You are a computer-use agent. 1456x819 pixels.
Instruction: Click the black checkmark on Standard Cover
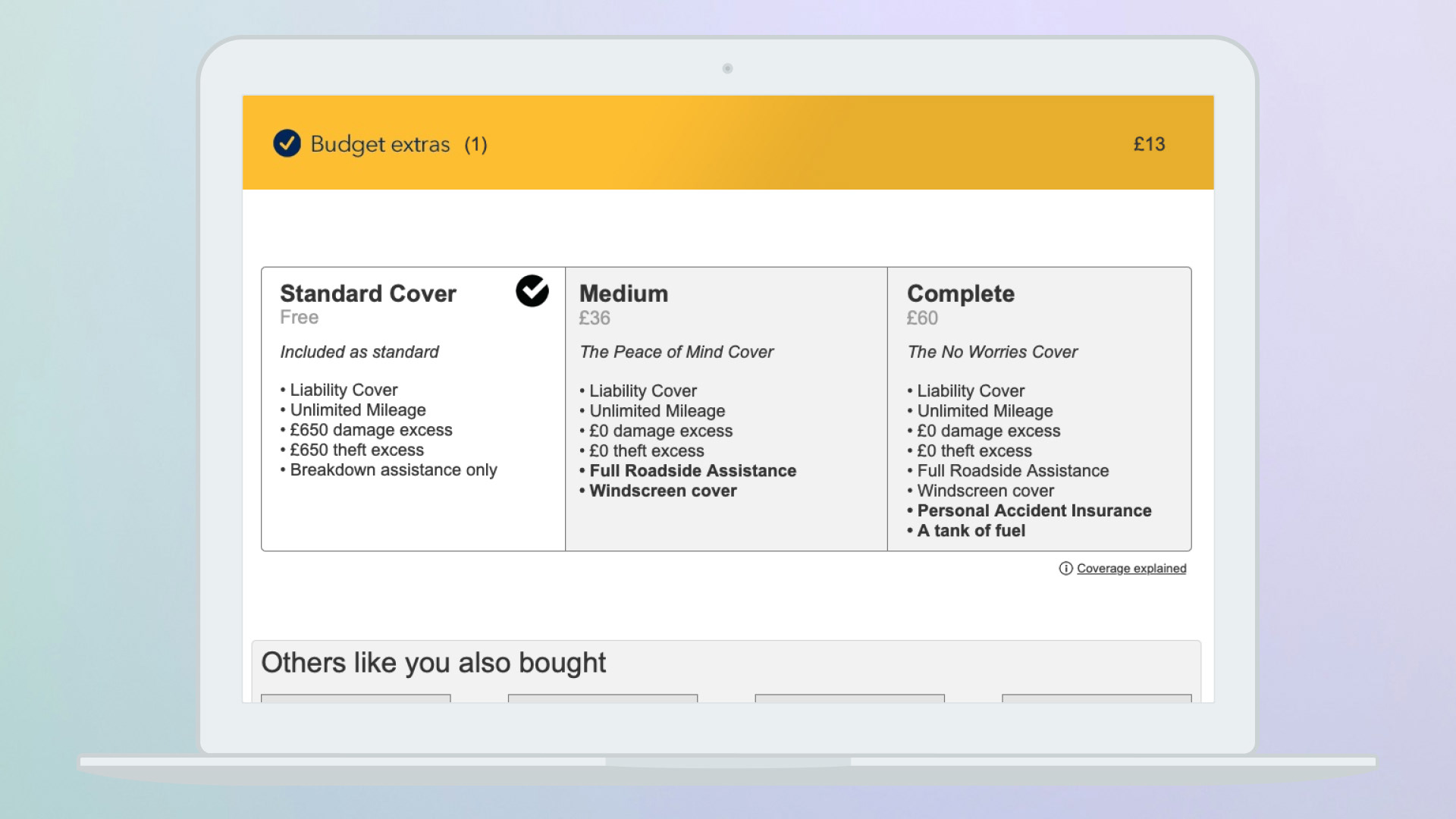532,290
